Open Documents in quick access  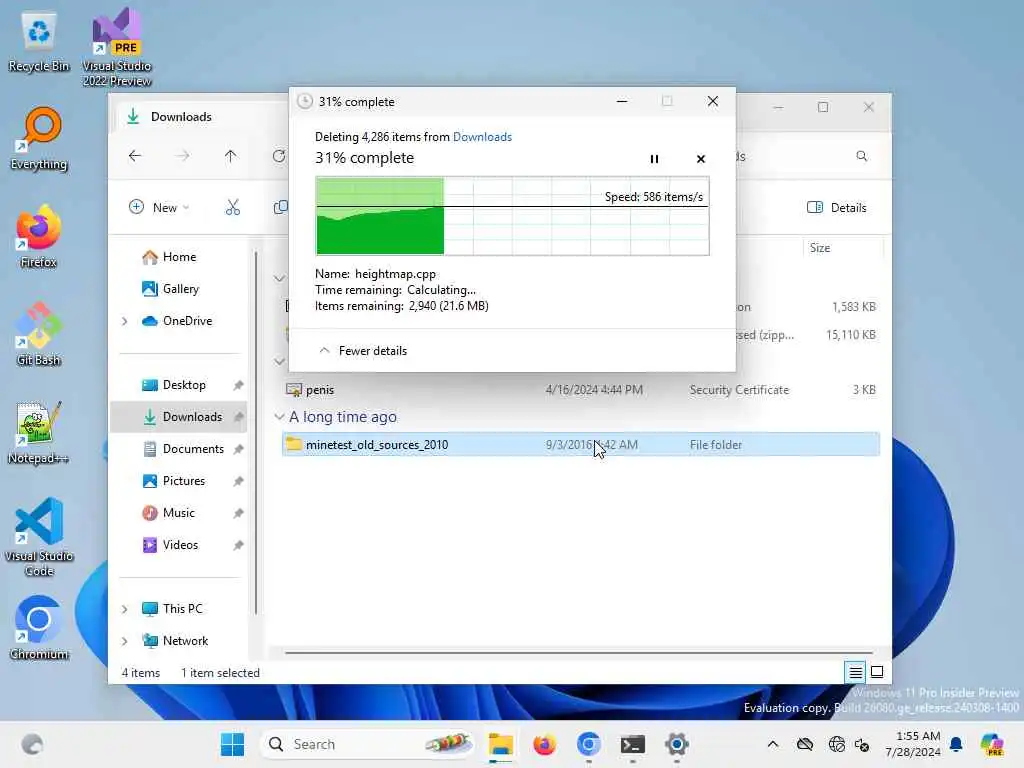pos(184,449)
